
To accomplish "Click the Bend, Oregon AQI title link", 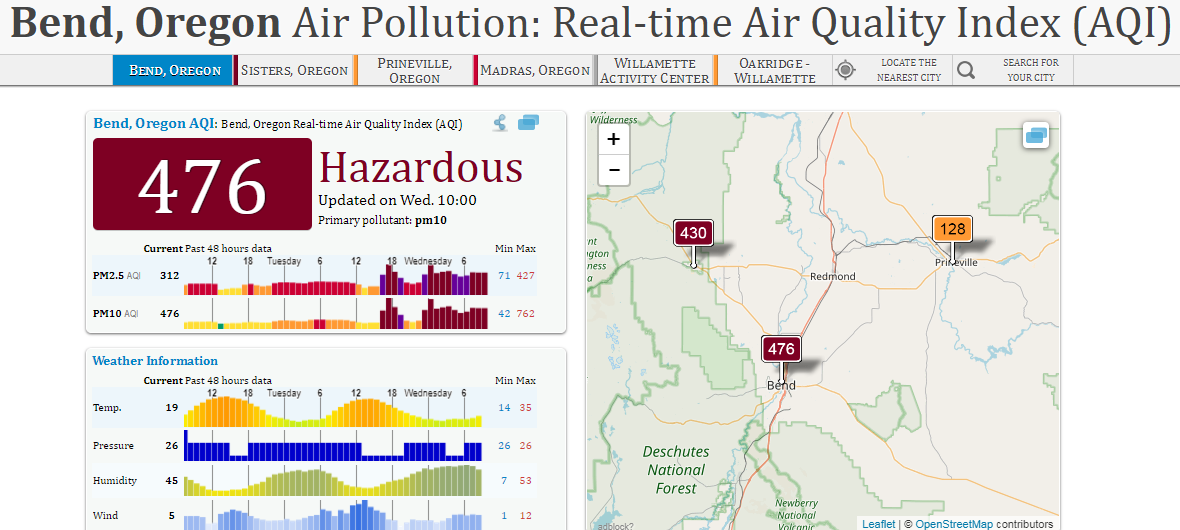I will [154, 123].
